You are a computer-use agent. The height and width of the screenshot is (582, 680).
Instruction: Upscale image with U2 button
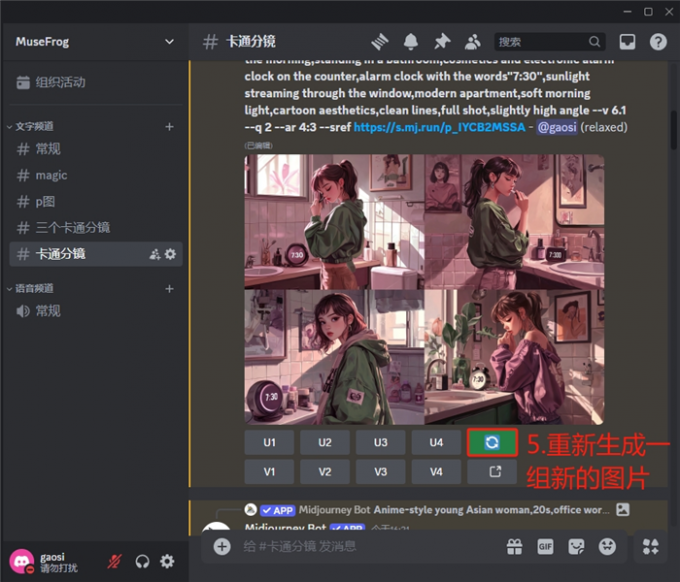tap(325, 442)
